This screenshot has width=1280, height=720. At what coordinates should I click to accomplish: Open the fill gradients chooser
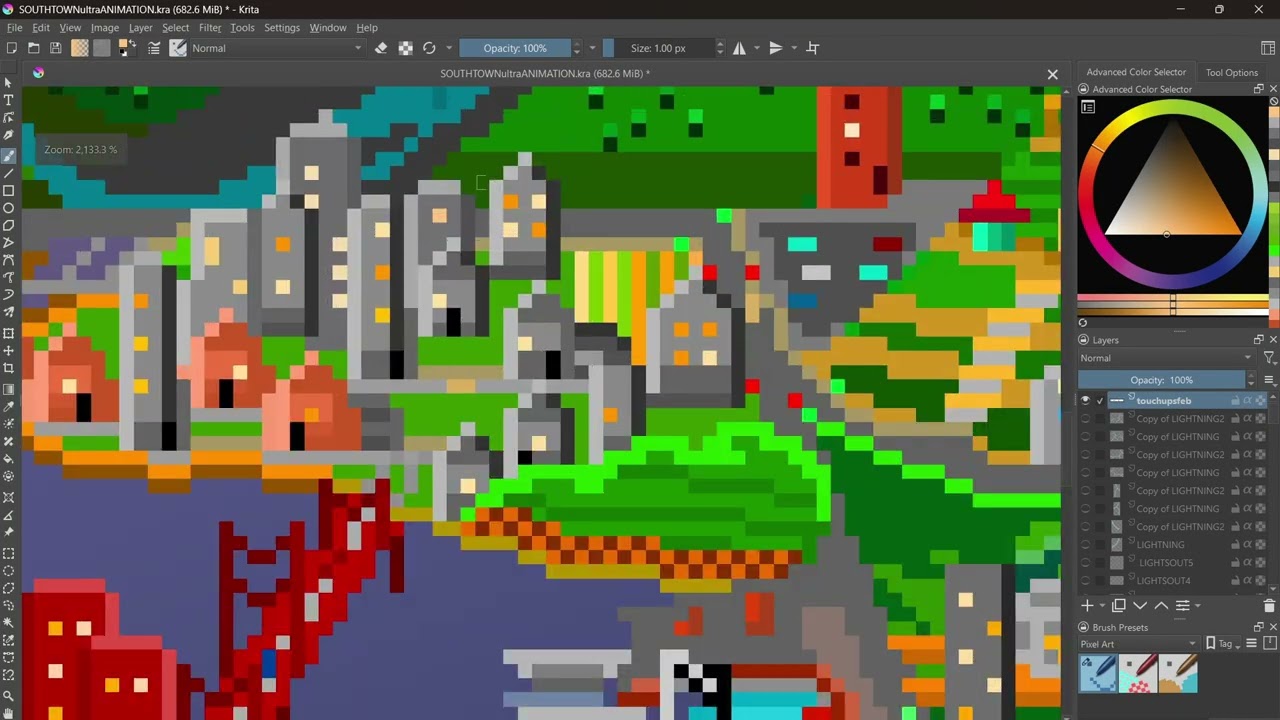click(80, 48)
